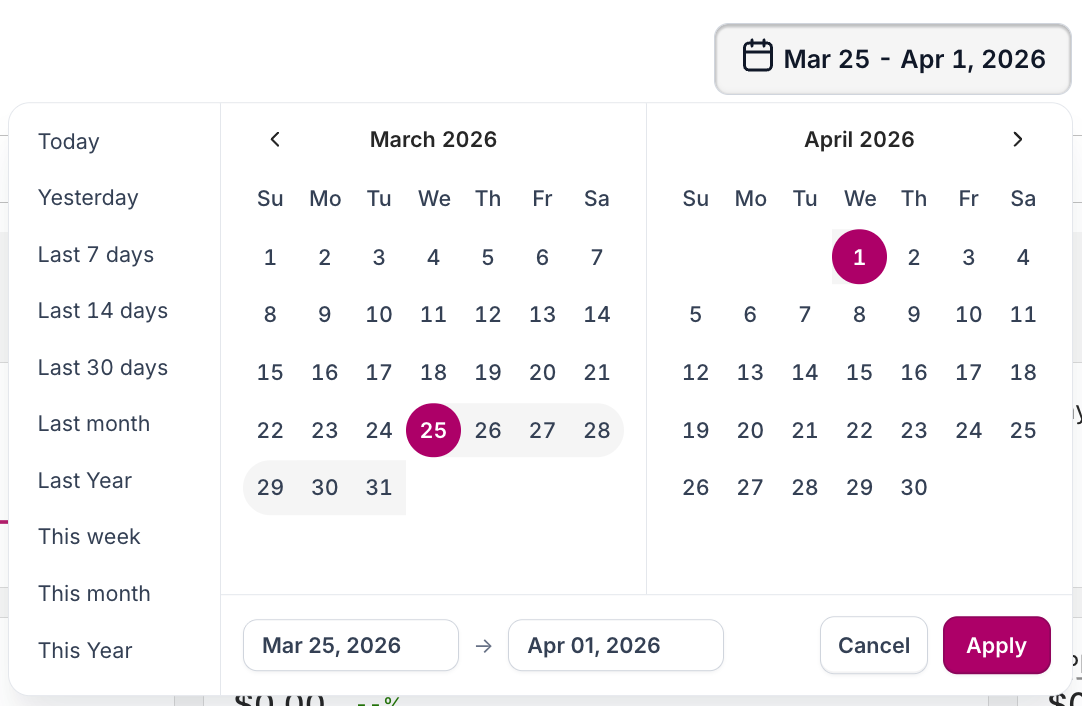Screen dimensions: 1082x706
Task: Select the Last month preset
Action: 93,423
